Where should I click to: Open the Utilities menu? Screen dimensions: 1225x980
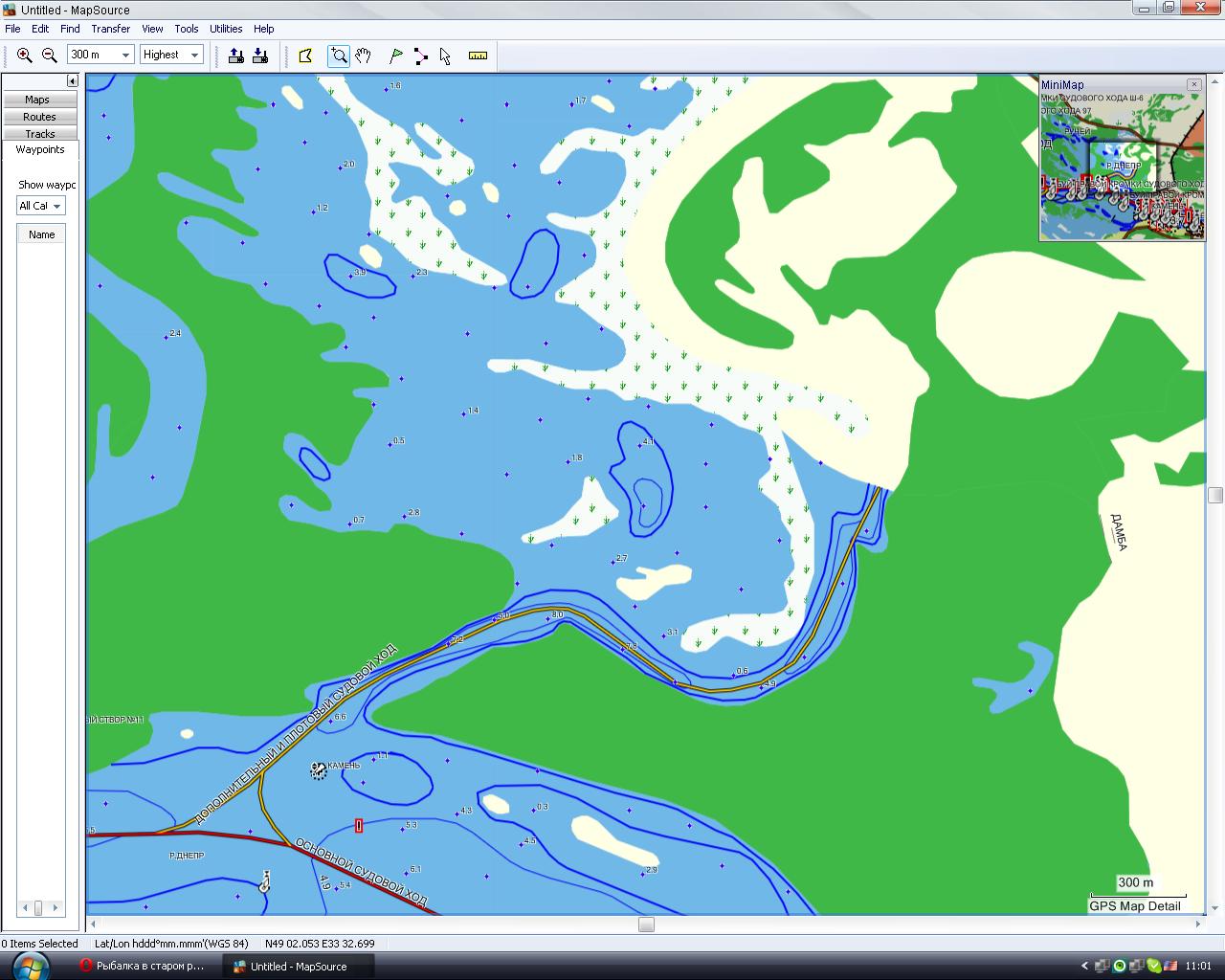(226, 29)
